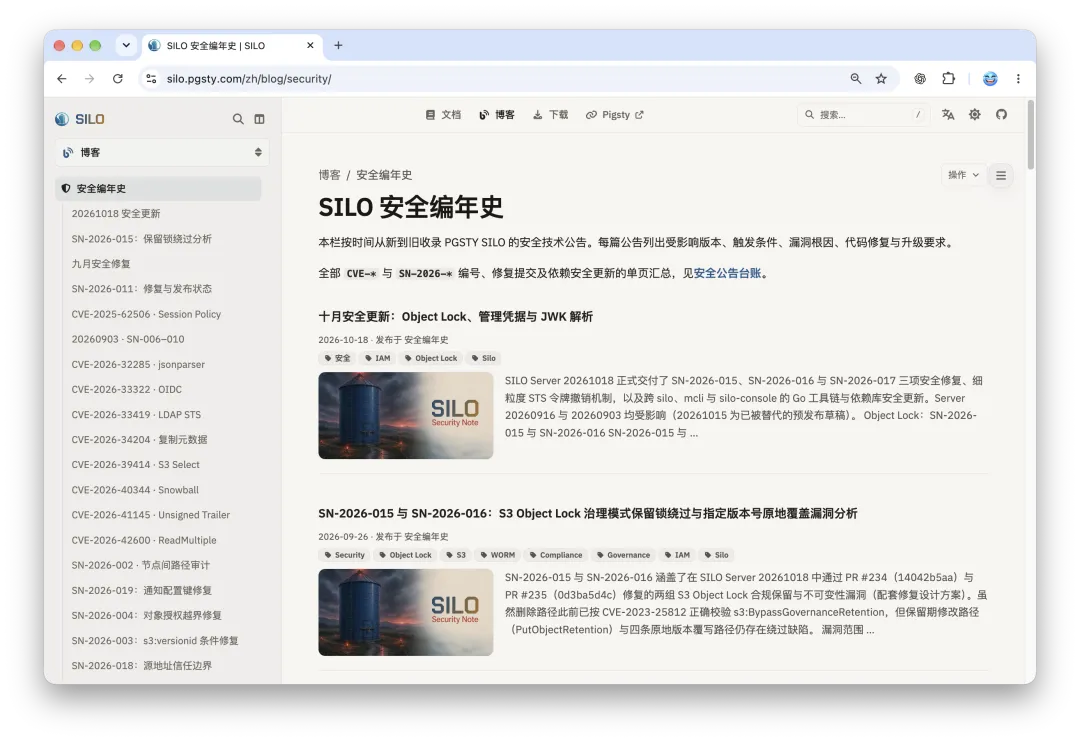This screenshot has width=1080, height=742.
Task: Click the page vertical scrollbar
Action: click(x=1030, y=135)
